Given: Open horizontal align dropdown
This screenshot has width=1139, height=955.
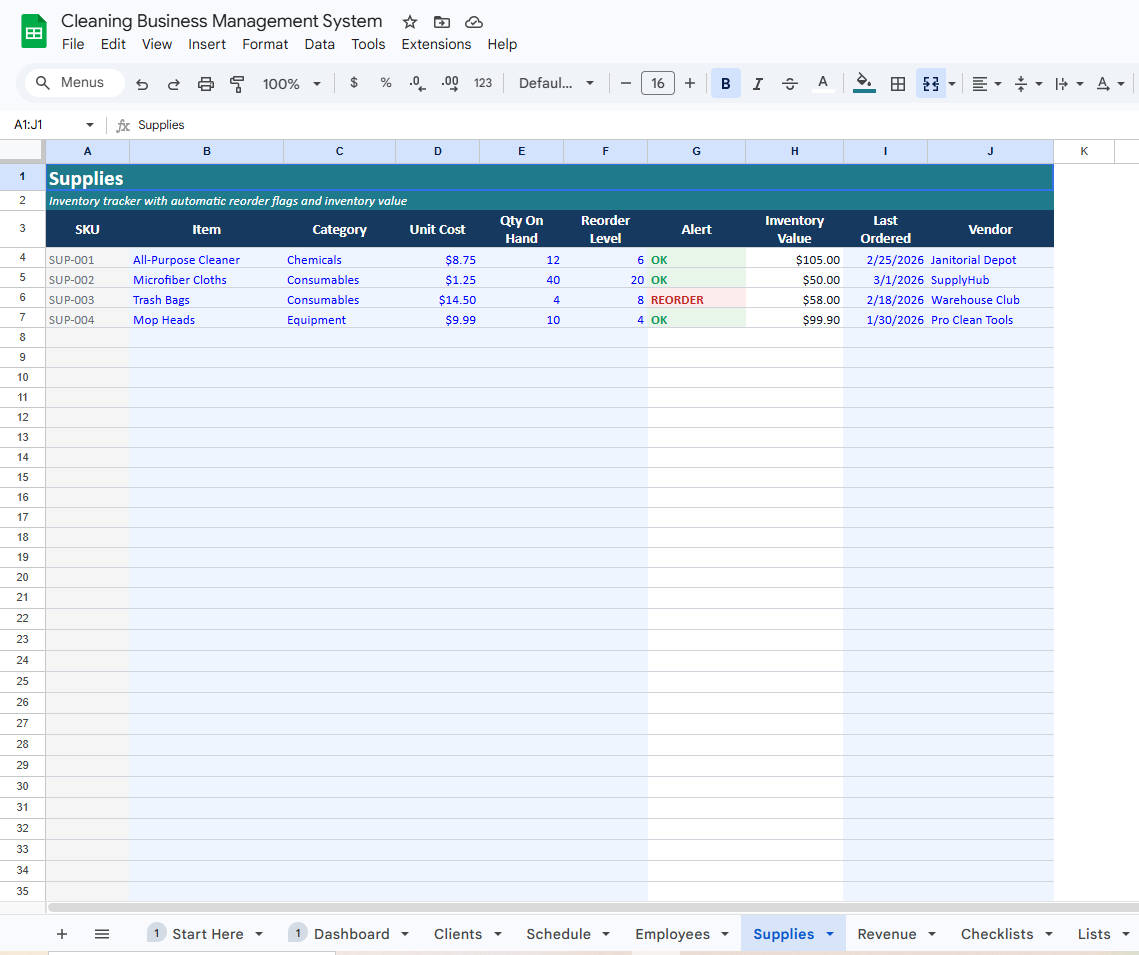Looking at the screenshot, I should [986, 84].
